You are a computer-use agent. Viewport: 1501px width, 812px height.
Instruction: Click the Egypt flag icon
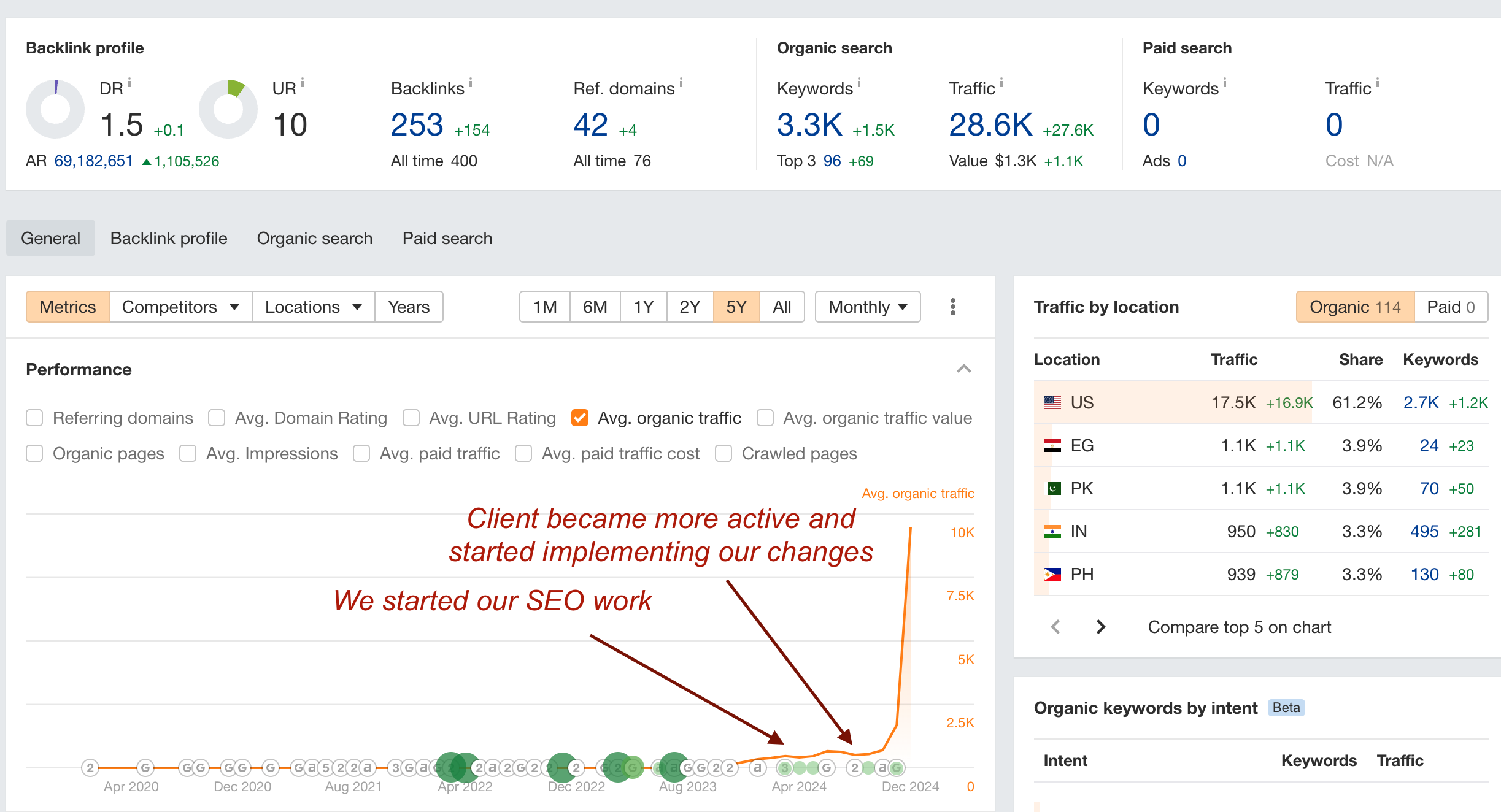click(x=1052, y=446)
